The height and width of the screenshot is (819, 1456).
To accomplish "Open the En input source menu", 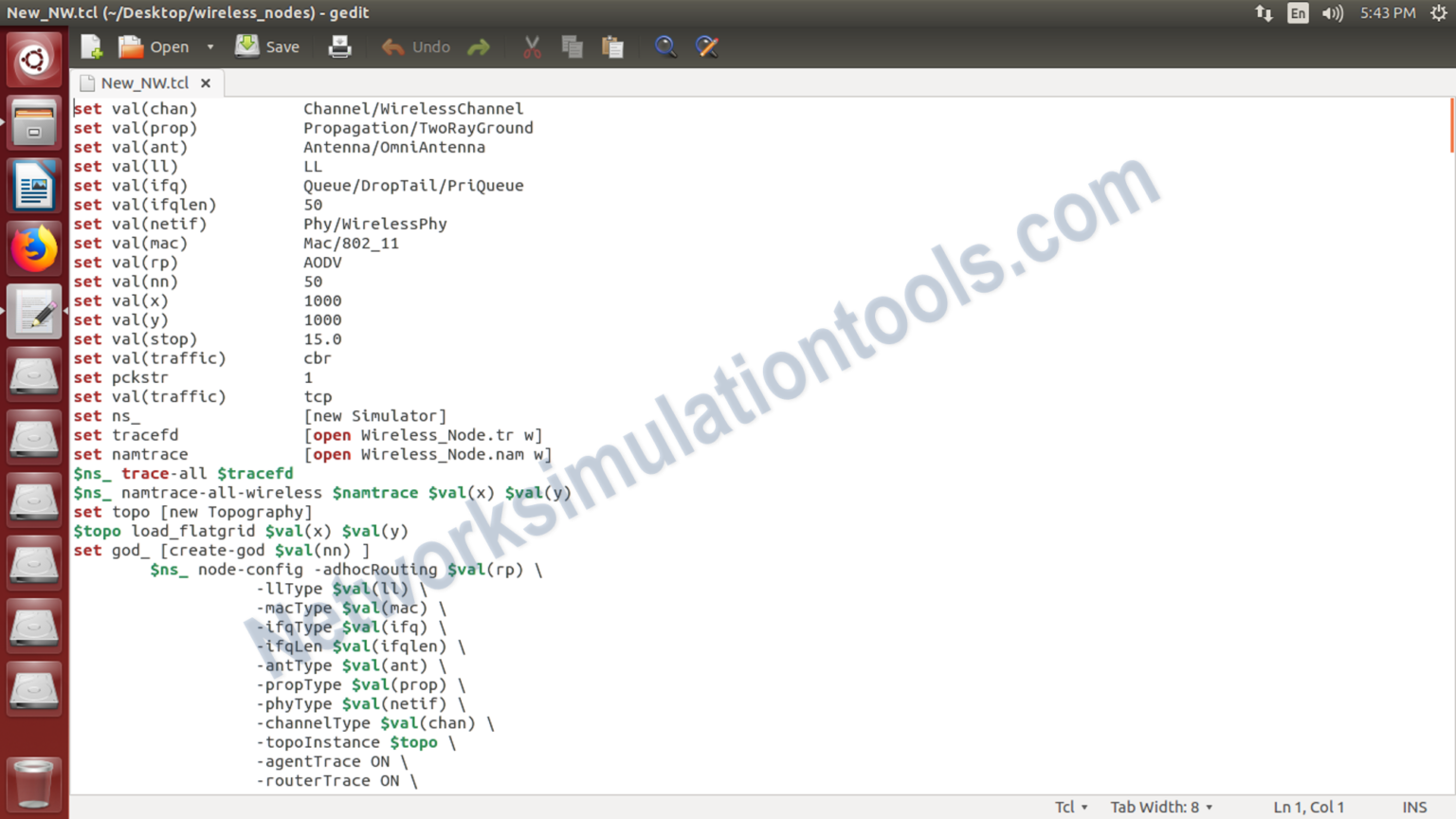I will point(1297,13).
